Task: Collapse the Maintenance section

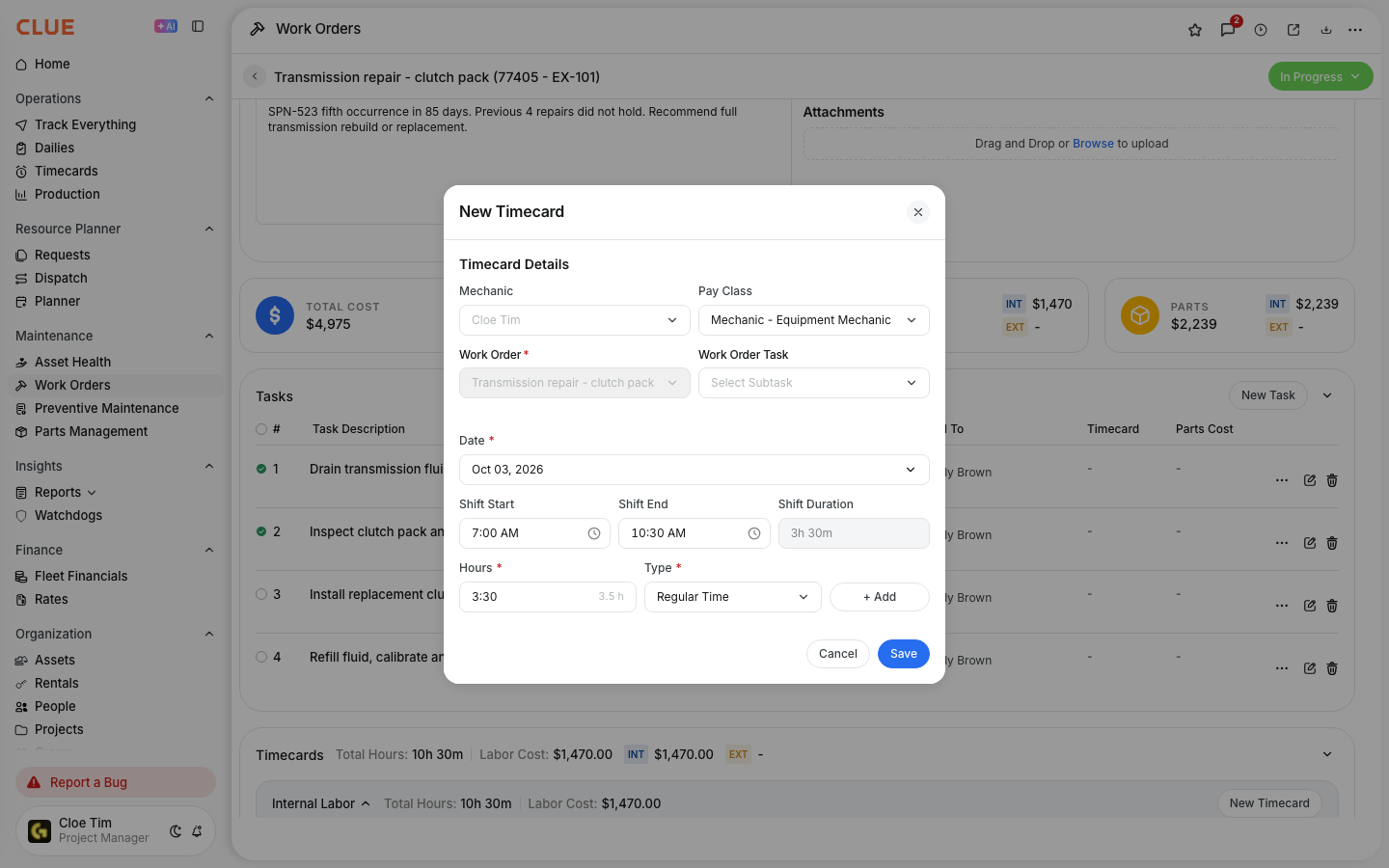Action: (x=209, y=337)
